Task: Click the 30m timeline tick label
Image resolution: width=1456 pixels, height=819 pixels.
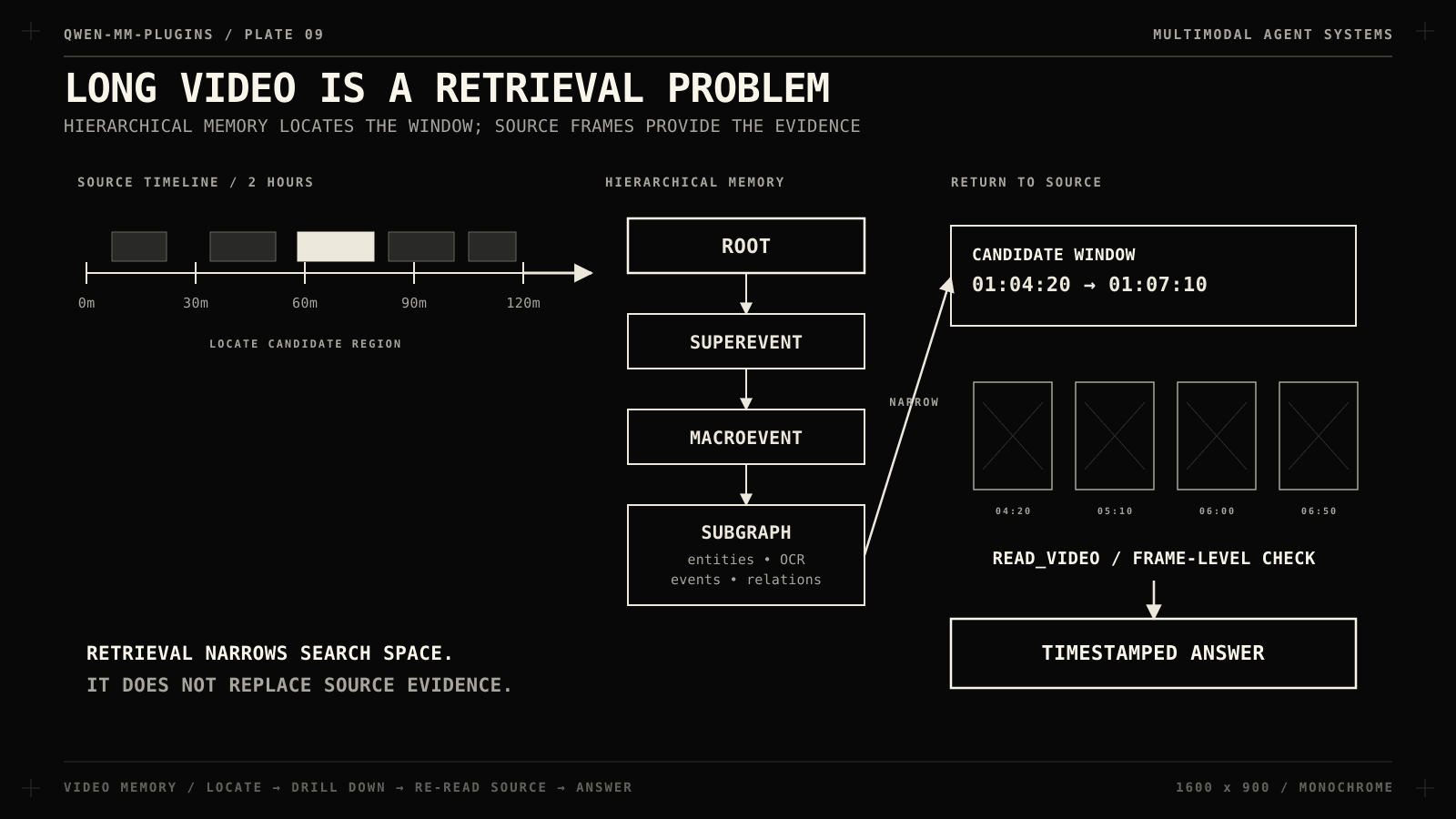Action: coord(196,303)
